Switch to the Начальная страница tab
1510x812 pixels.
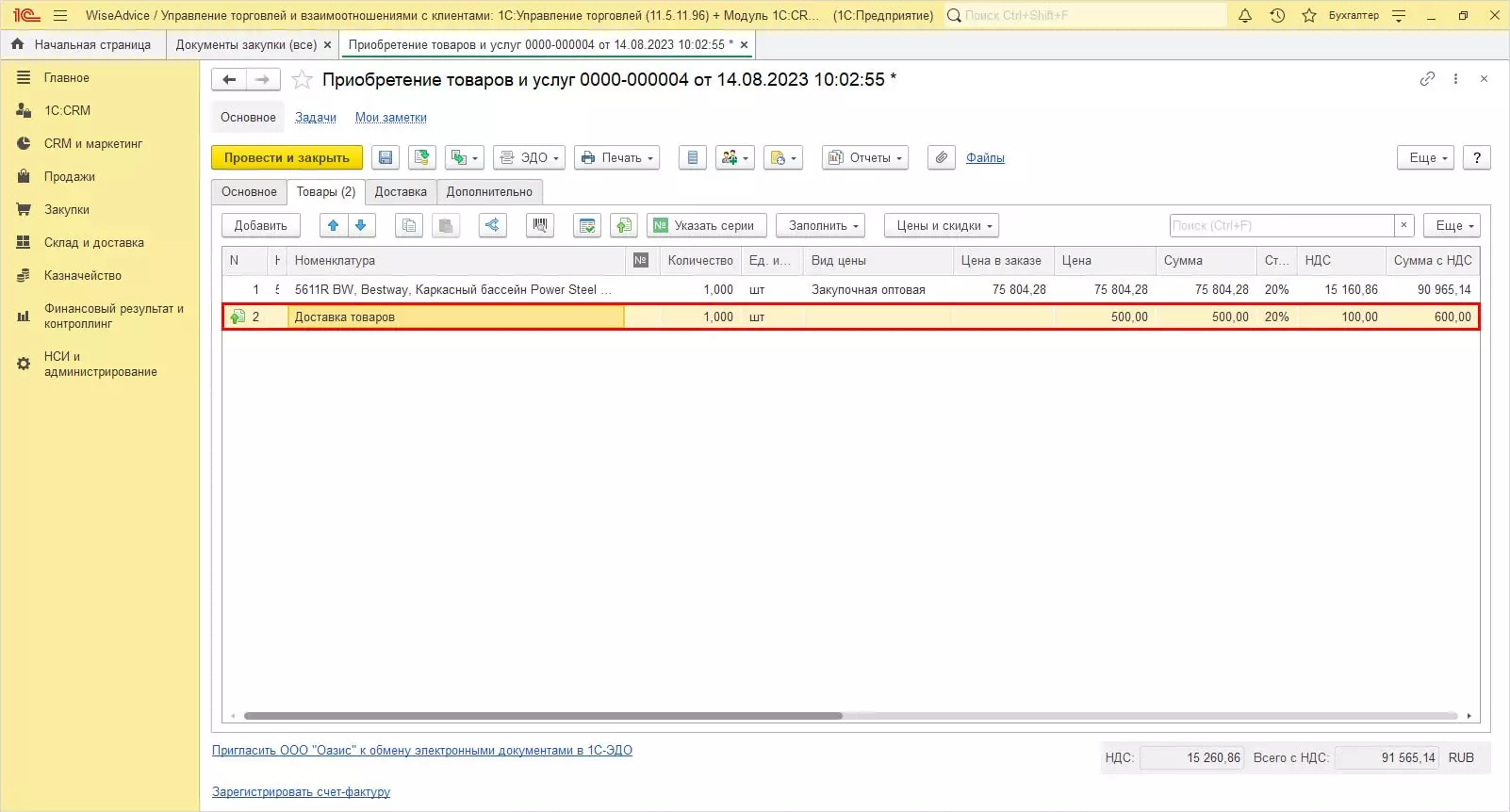click(82, 44)
